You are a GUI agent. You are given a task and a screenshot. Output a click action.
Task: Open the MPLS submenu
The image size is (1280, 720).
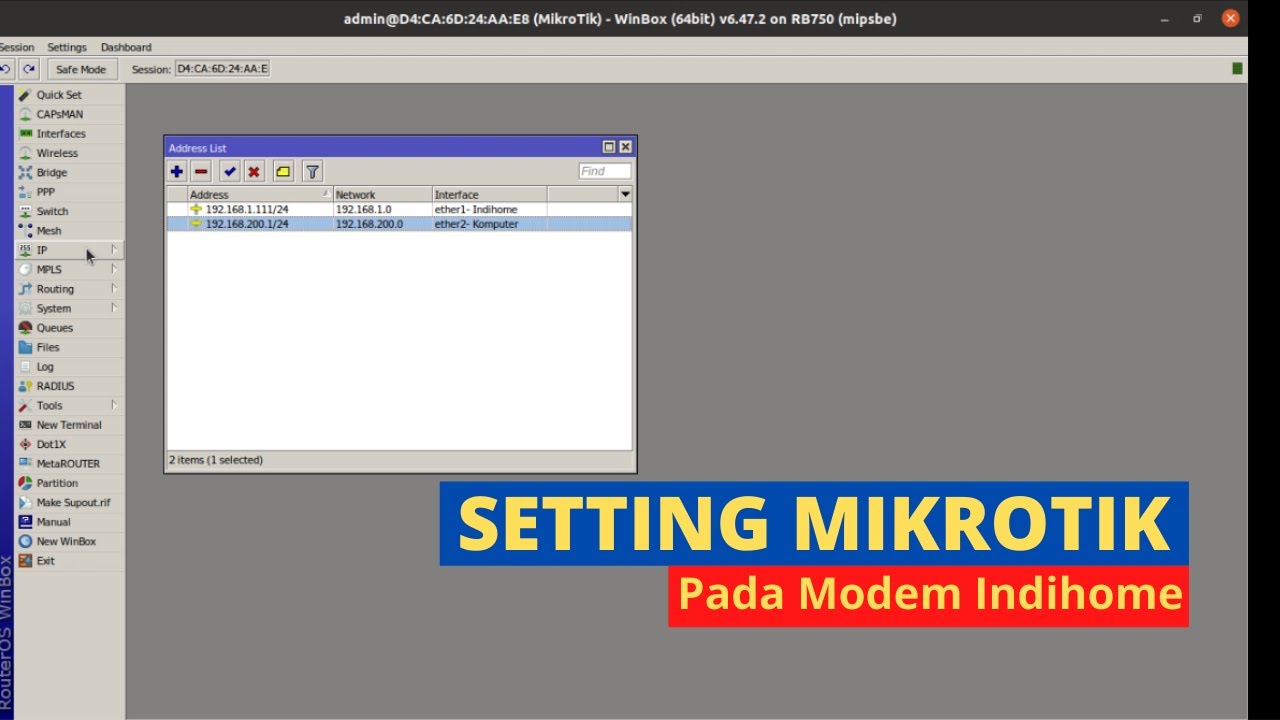click(x=69, y=270)
